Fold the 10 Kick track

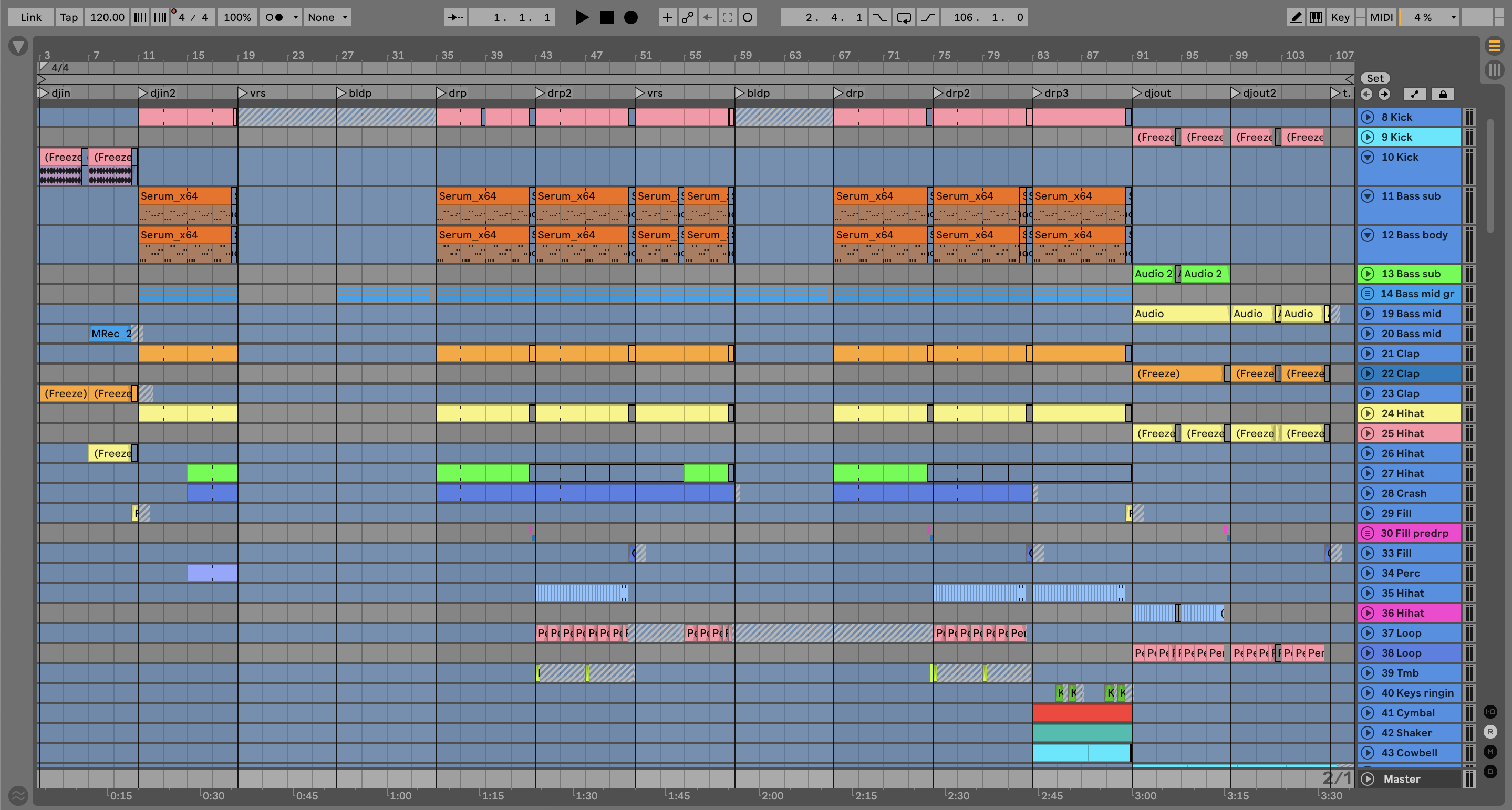click(x=1368, y=157)
